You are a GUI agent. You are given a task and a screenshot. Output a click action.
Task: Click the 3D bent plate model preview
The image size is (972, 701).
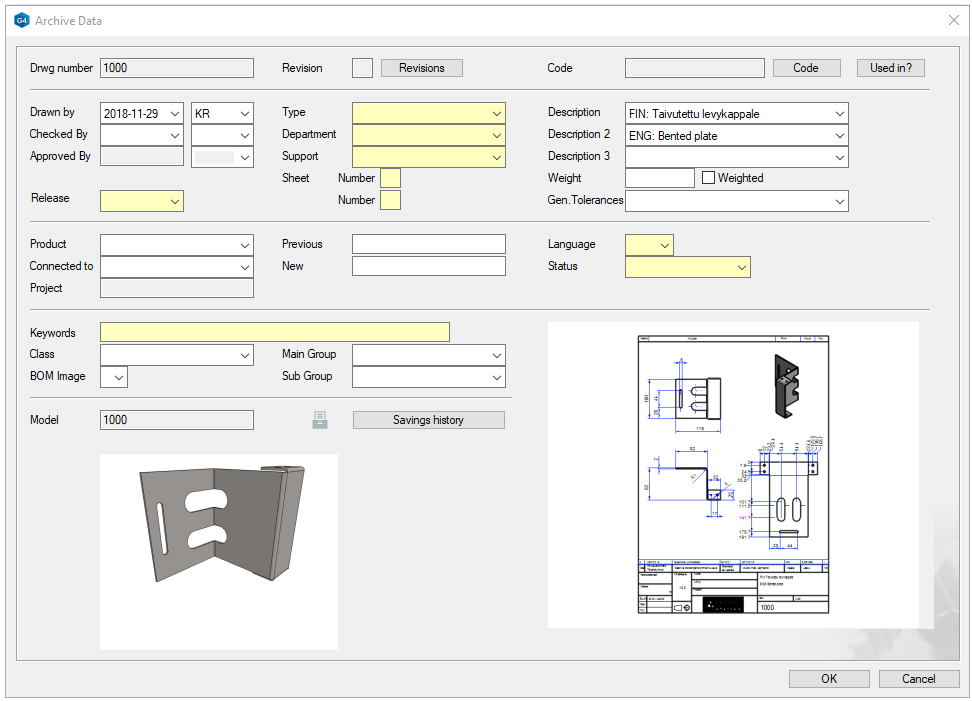click(219, 526)
